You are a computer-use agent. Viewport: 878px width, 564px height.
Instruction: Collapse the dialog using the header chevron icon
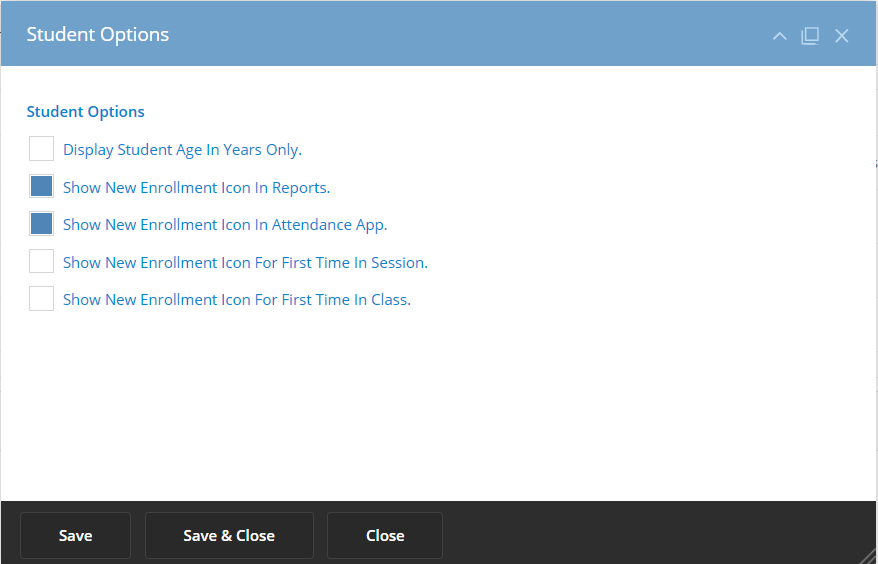pos(780,36)
